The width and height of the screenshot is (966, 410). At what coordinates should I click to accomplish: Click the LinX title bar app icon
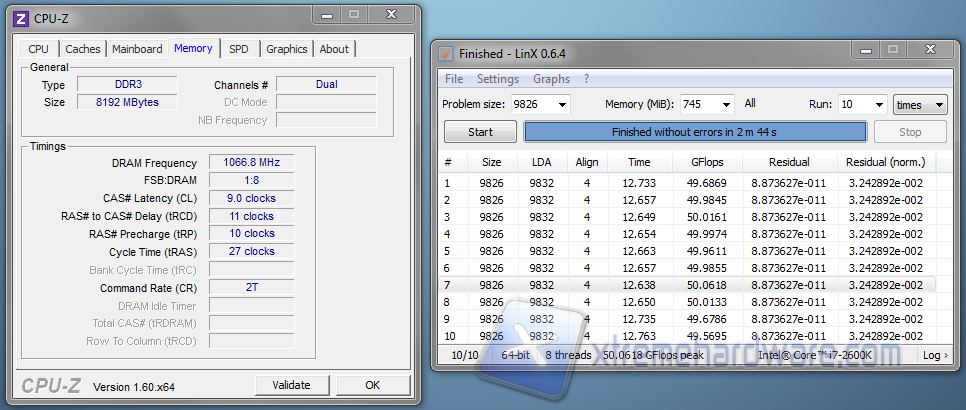tap(447, 53)
